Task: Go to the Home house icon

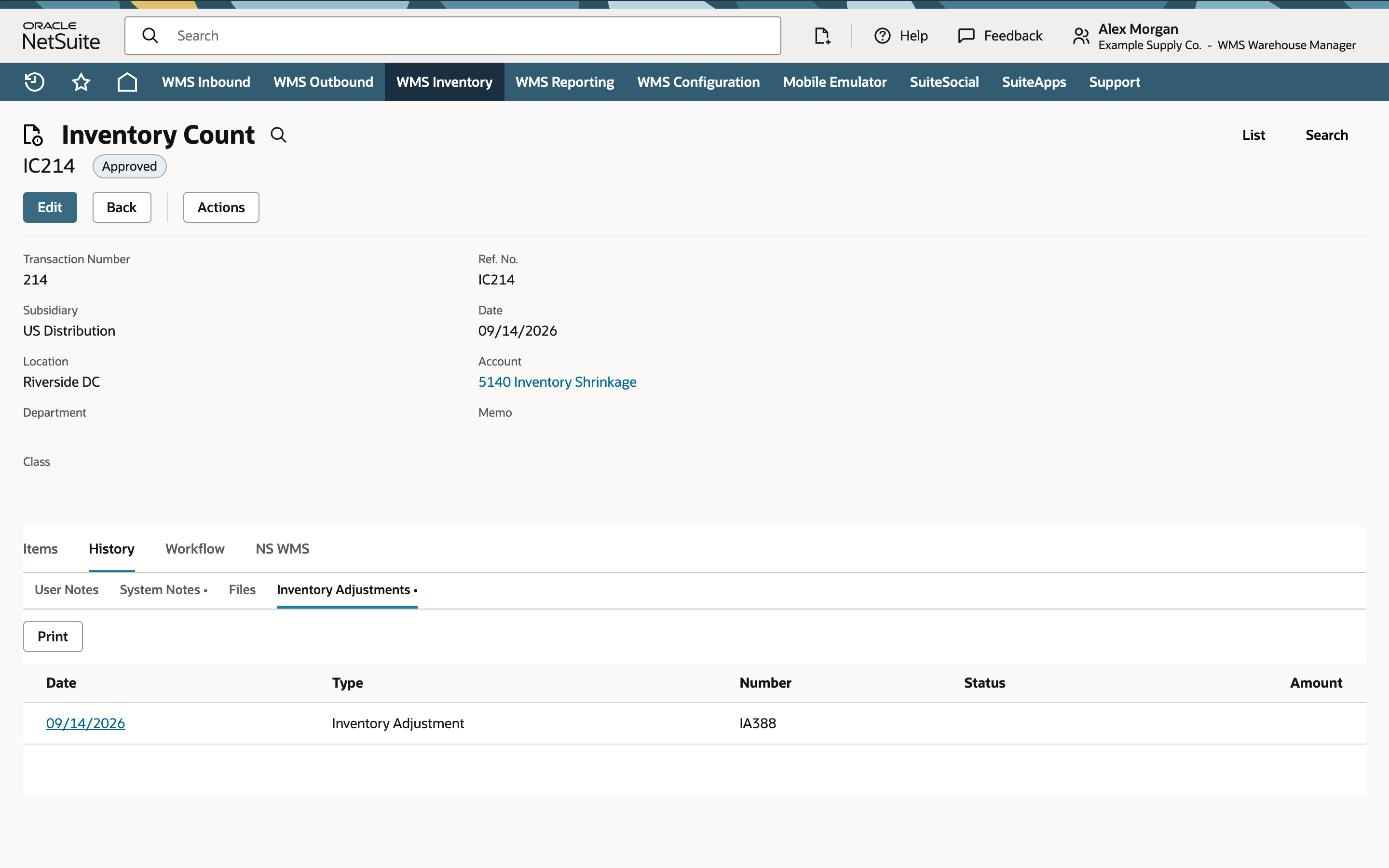Action: tap(127, 82)
